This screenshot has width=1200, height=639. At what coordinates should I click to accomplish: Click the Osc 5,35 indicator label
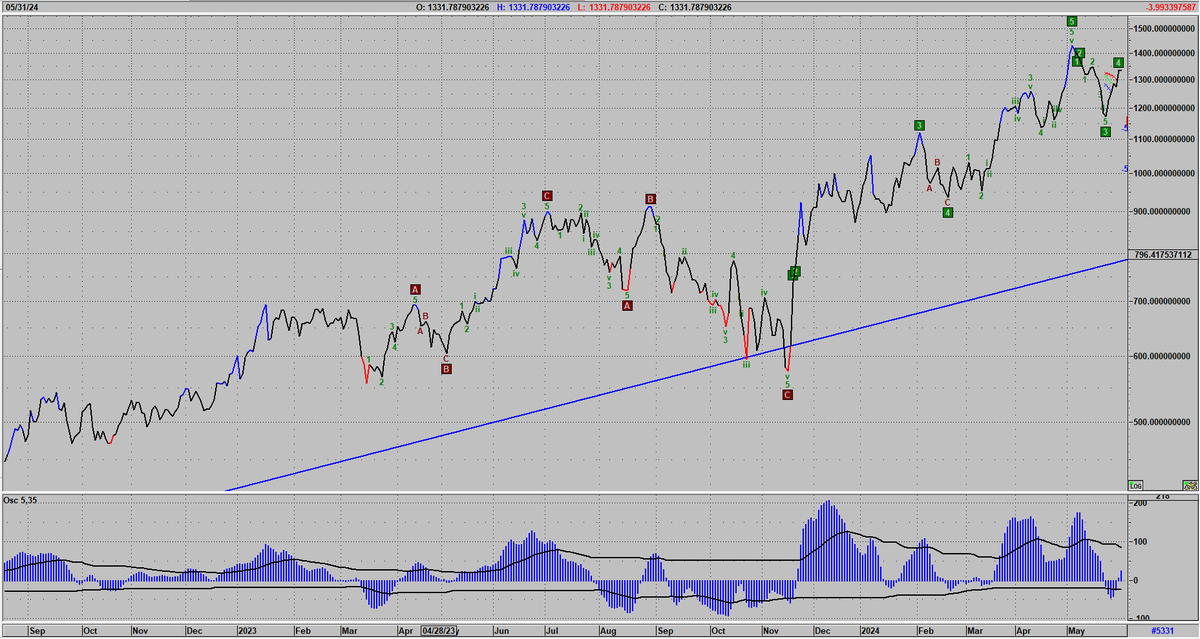19,501
